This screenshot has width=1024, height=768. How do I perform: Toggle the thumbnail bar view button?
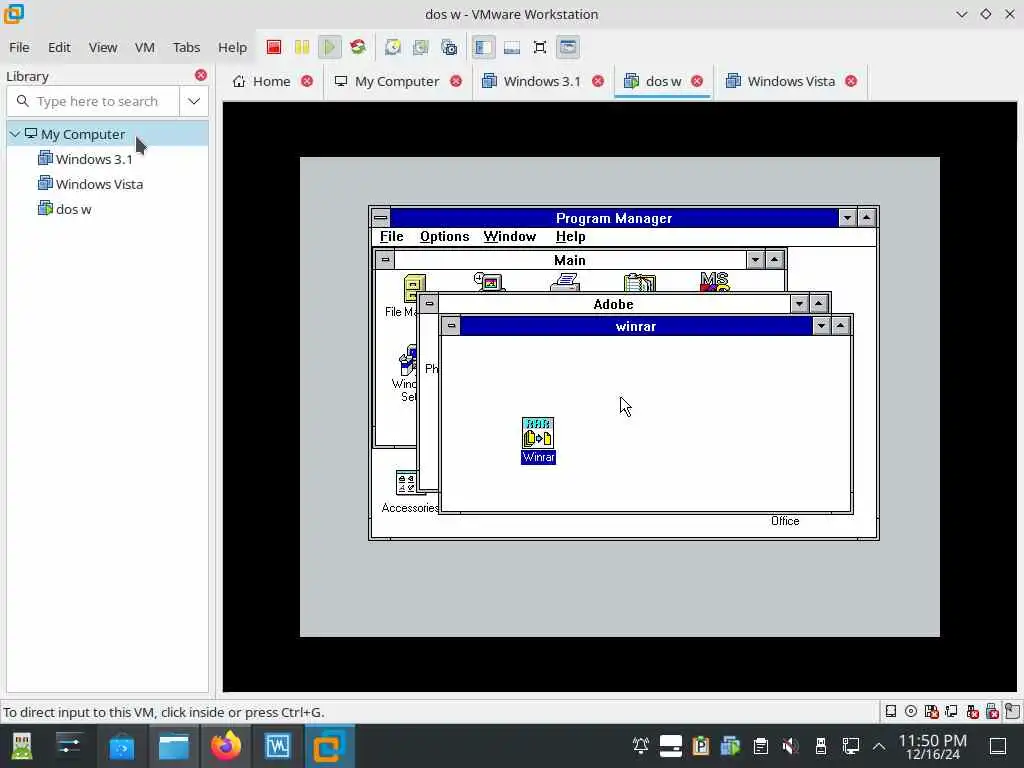pyautogui.click(x=512, y=47)
